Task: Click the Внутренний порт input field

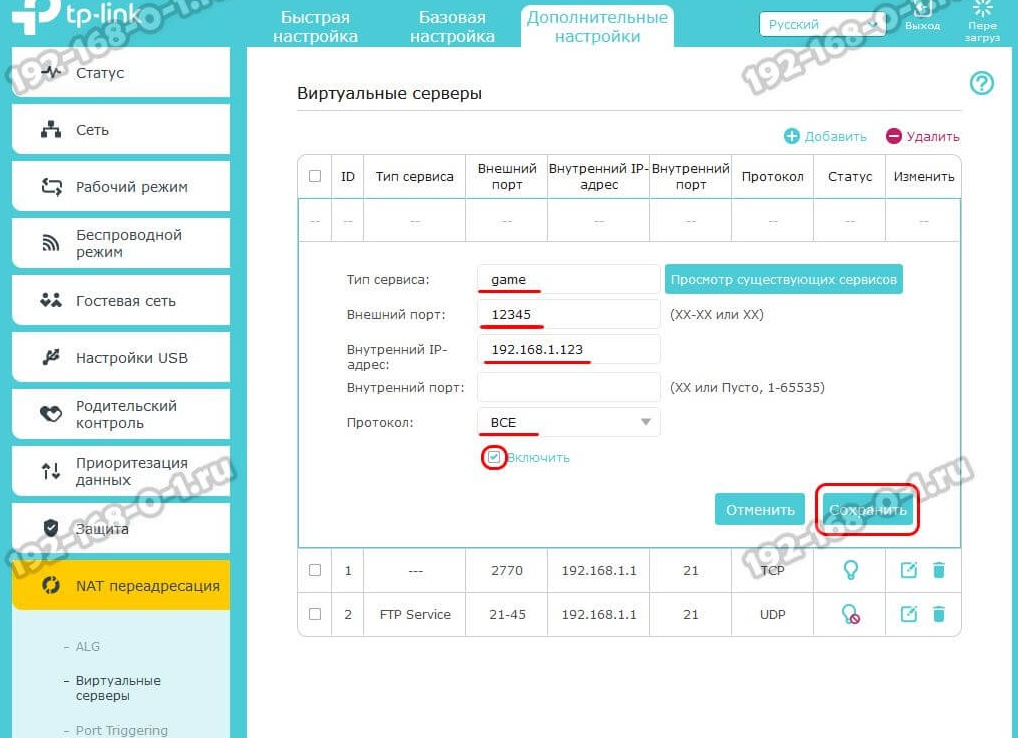Action: [x=569, y=387]
